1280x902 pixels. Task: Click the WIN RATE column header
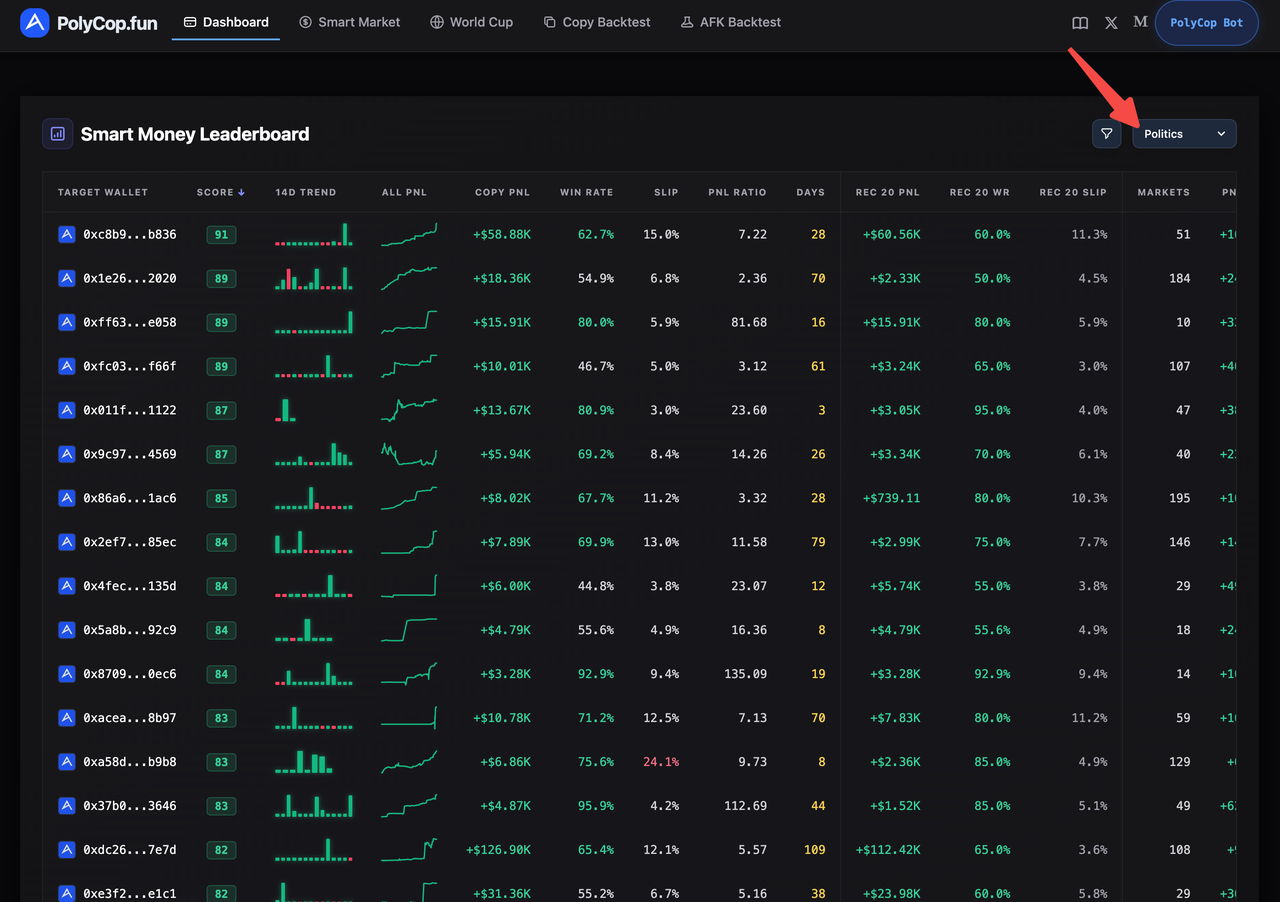(586, 192)
